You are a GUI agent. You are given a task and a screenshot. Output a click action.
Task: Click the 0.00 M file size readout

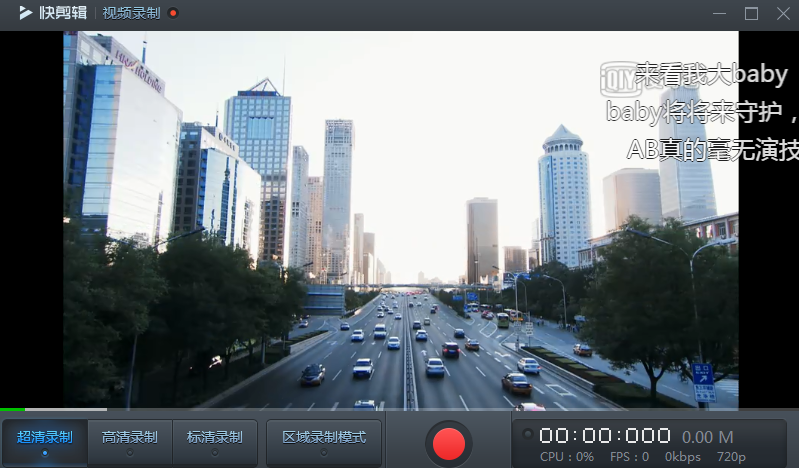tap(708, 437)
